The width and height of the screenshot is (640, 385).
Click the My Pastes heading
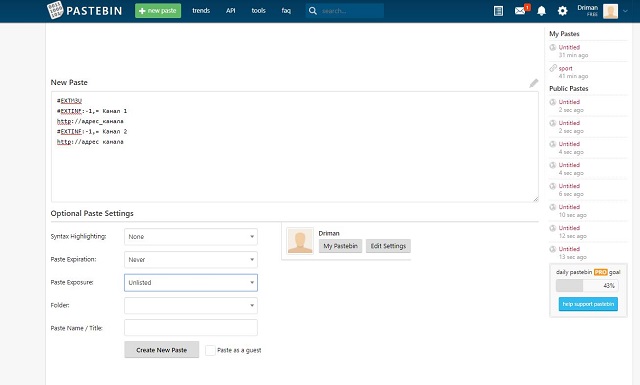coord(564,34)
